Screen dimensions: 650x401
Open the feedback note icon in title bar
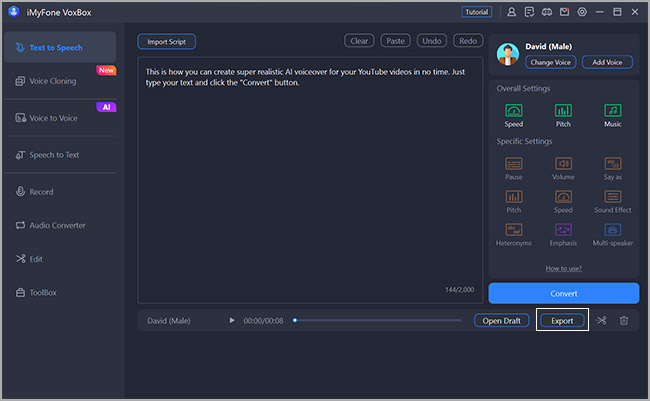(x=529, y=12)
